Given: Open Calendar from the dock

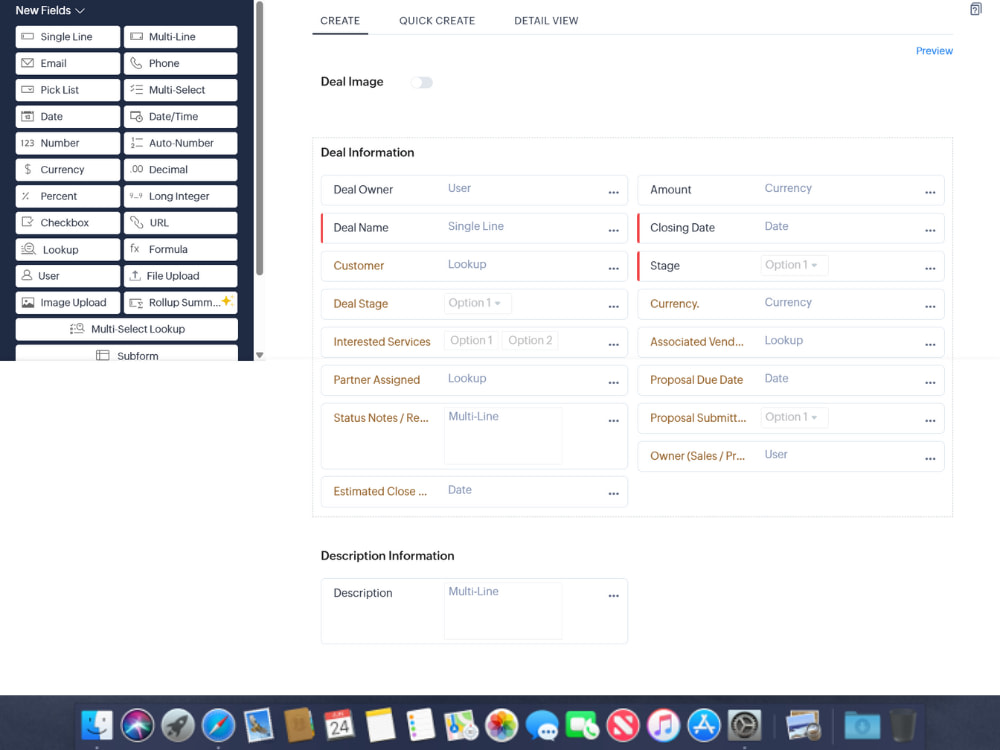Looking at the screenshot, I should (339, 725).
